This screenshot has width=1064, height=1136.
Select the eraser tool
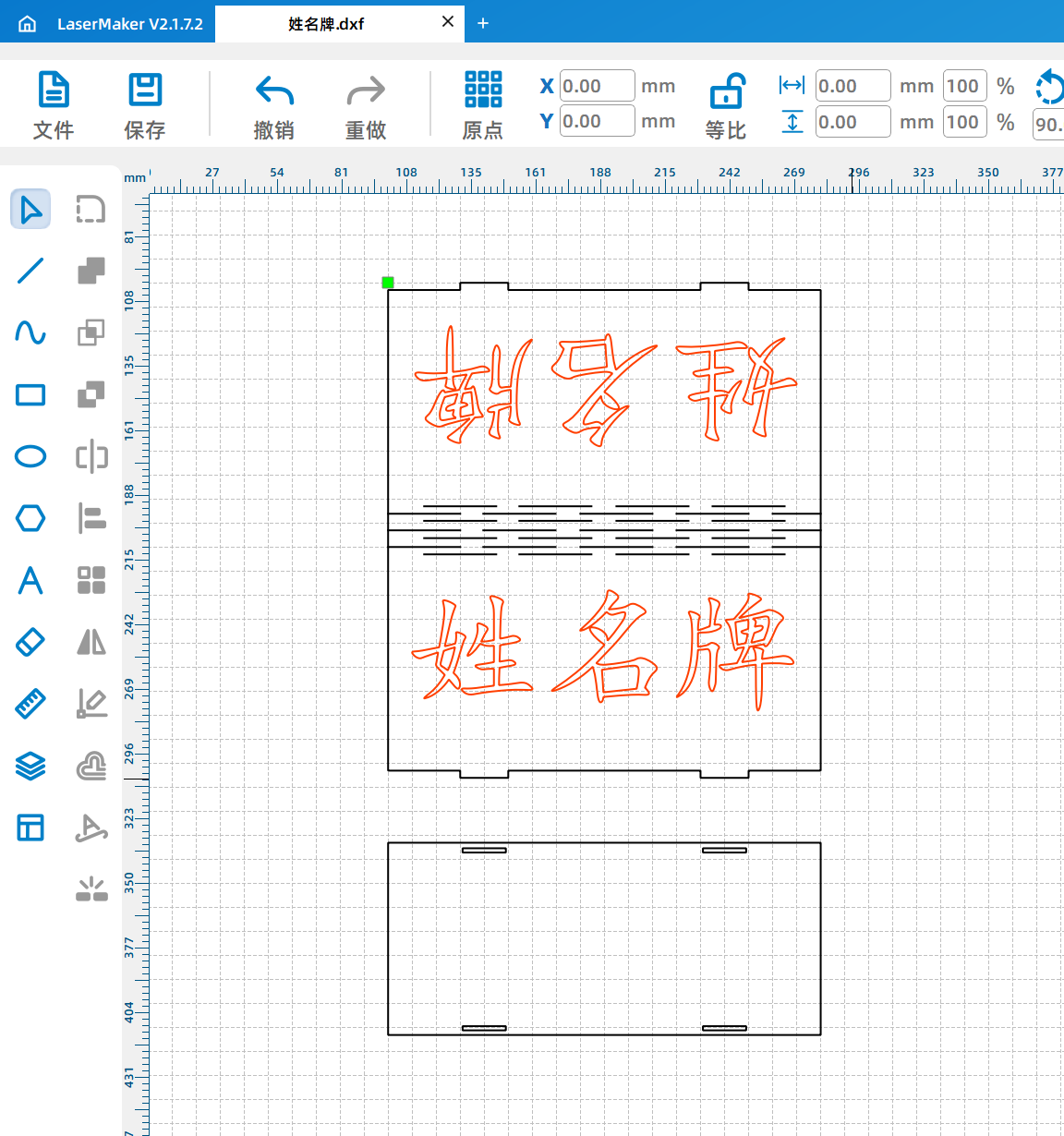click(30, 642)
